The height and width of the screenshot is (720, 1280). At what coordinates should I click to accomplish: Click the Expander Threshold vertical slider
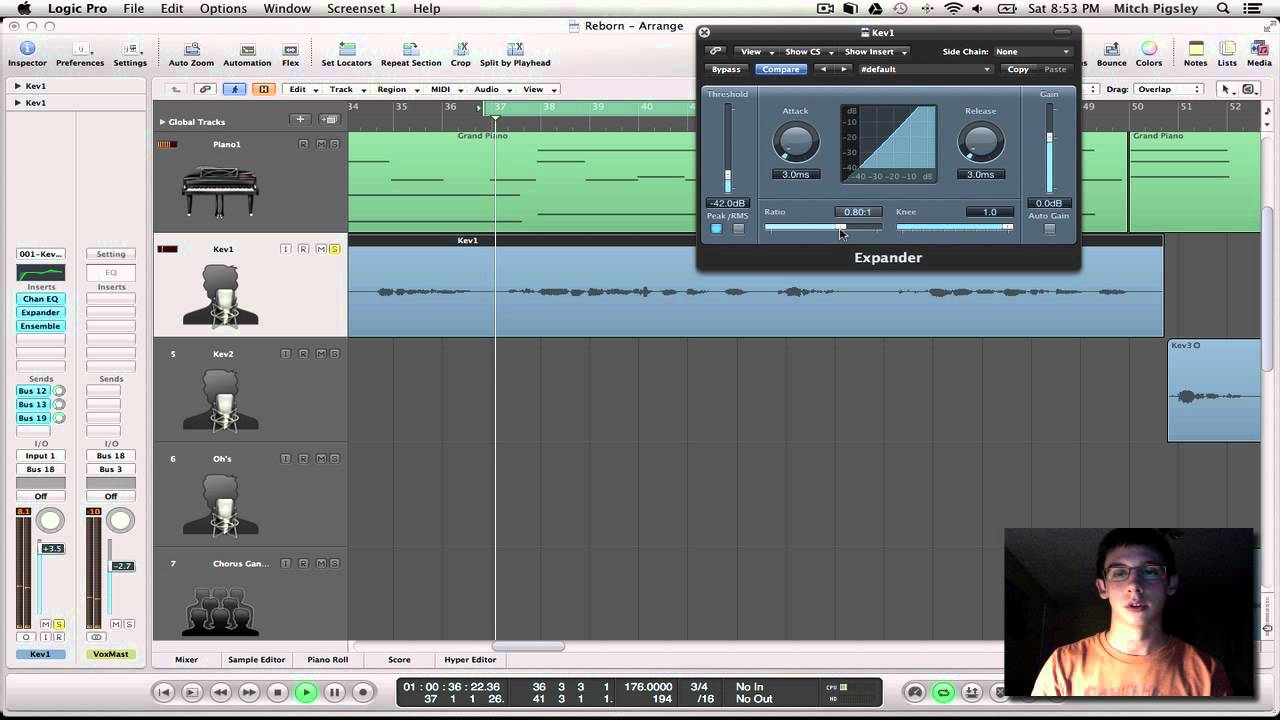[x=728, y=148]
